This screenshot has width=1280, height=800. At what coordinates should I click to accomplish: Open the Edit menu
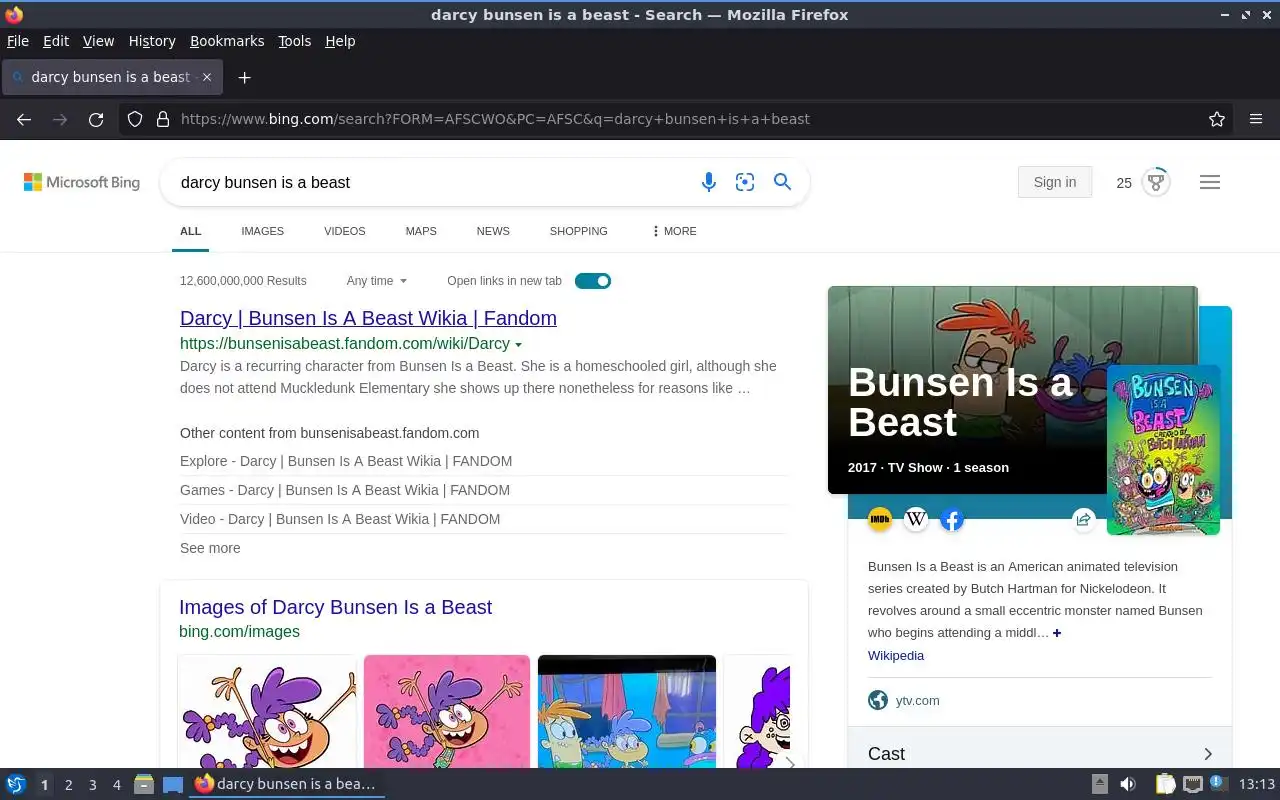pos(56,41)
